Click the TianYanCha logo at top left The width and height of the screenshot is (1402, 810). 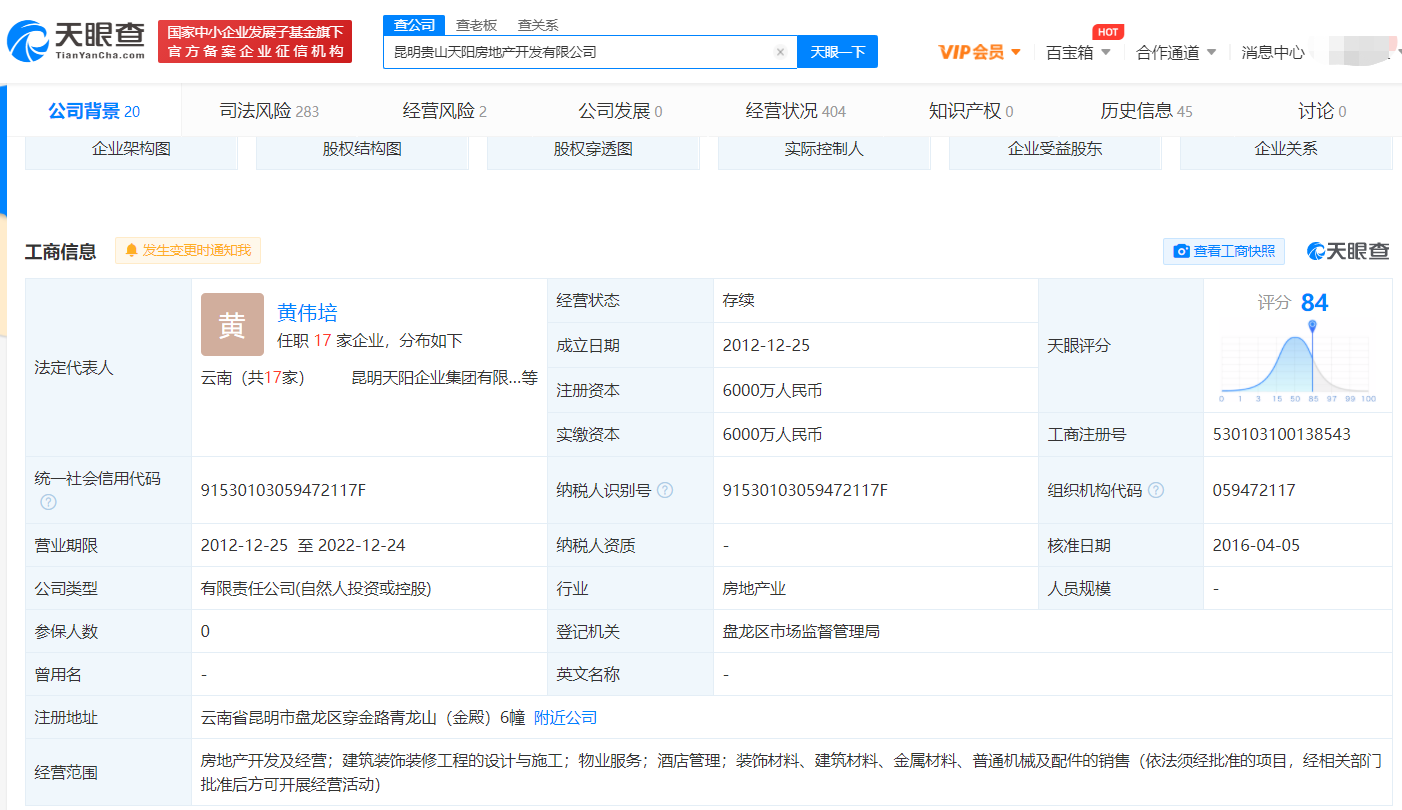(x=77, y=40)
